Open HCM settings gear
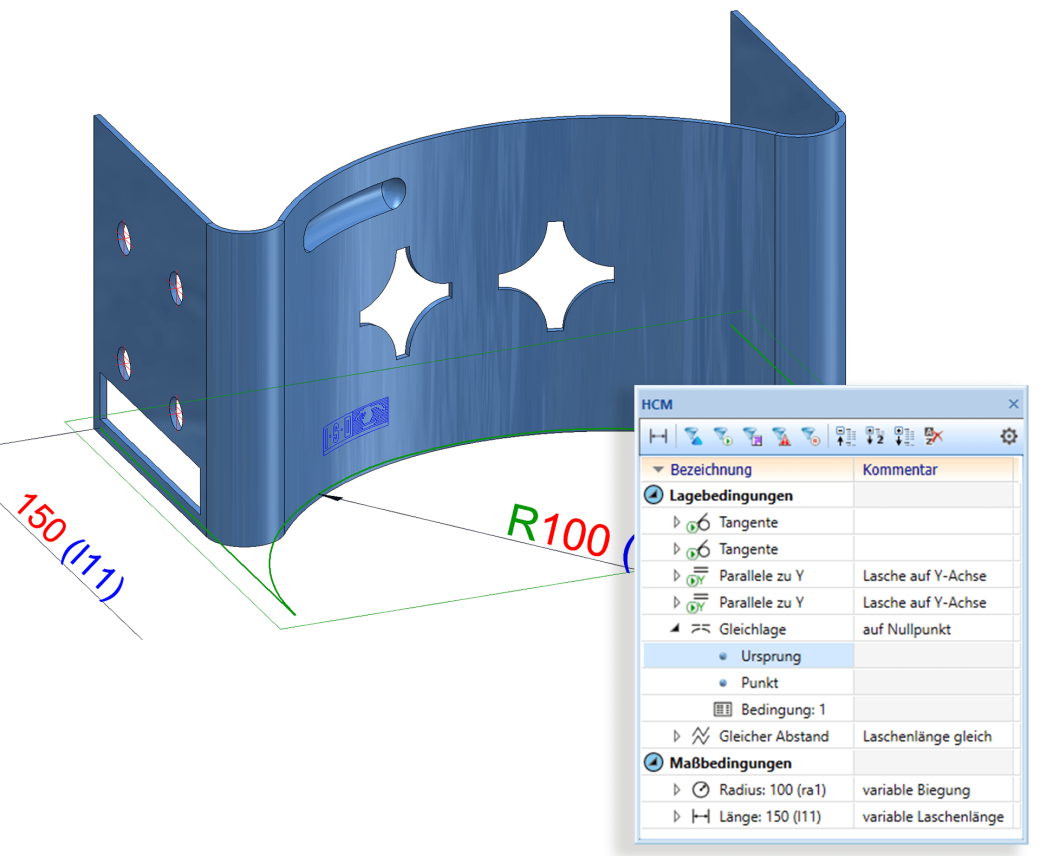 coord(1009,436)
